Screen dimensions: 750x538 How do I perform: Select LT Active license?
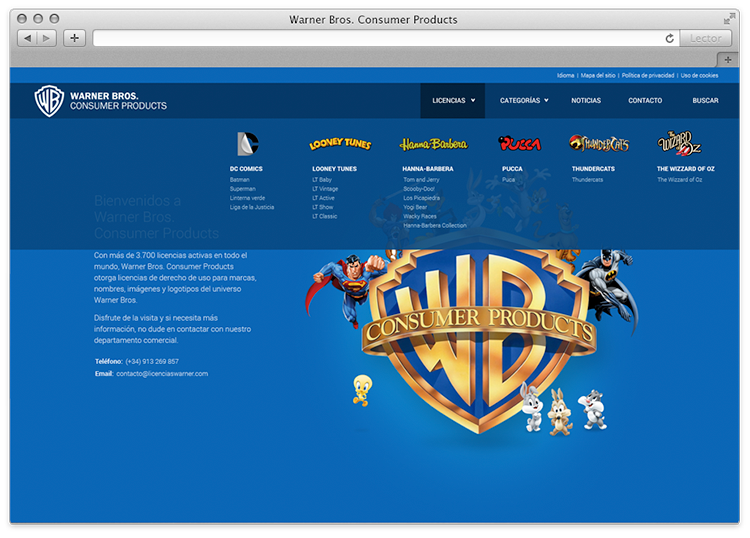pyautogui.click(x=323, y=198)
